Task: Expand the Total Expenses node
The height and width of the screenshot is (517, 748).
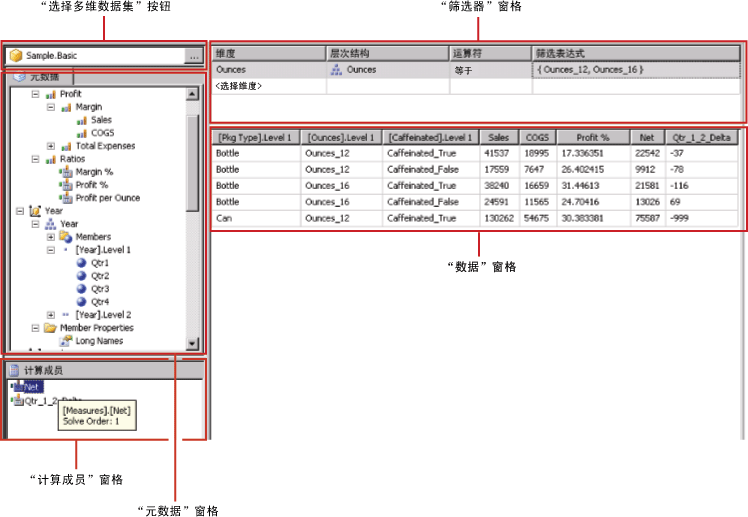Action: point(51,146)
